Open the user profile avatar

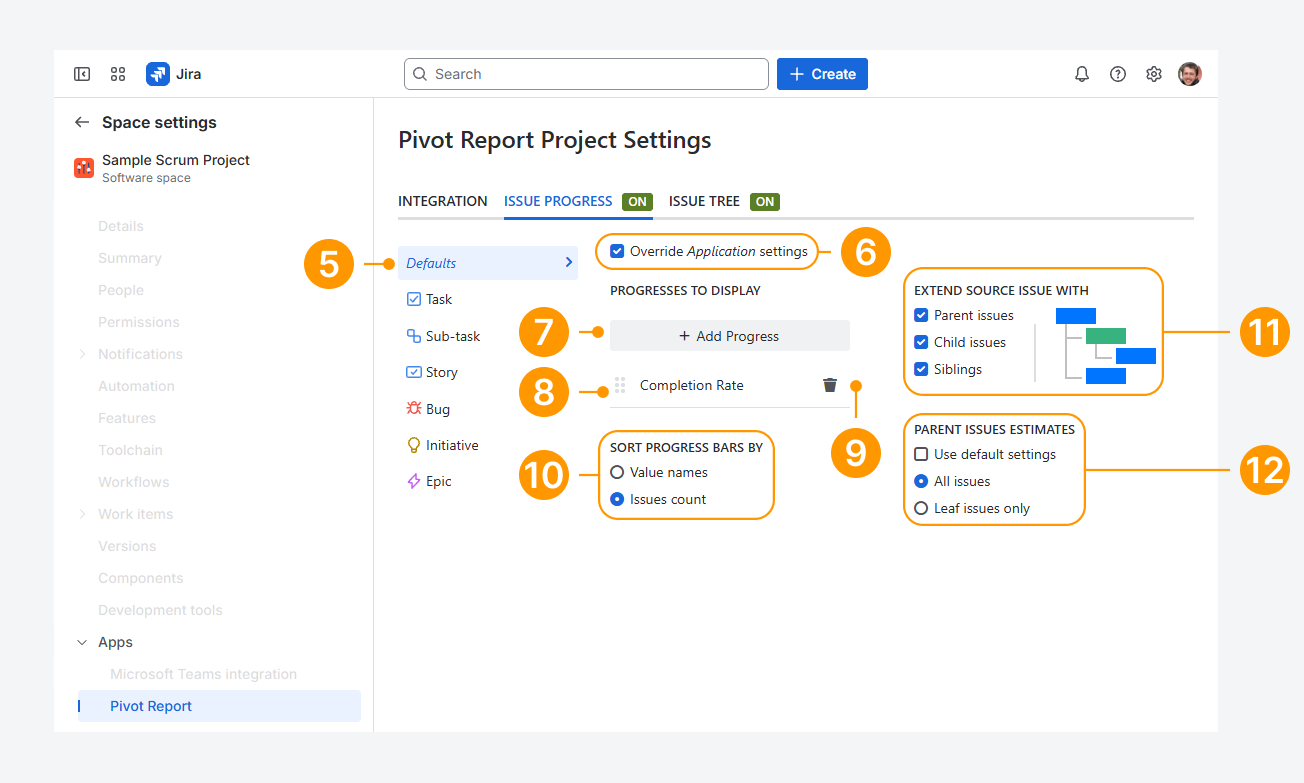coord(1190,74)
